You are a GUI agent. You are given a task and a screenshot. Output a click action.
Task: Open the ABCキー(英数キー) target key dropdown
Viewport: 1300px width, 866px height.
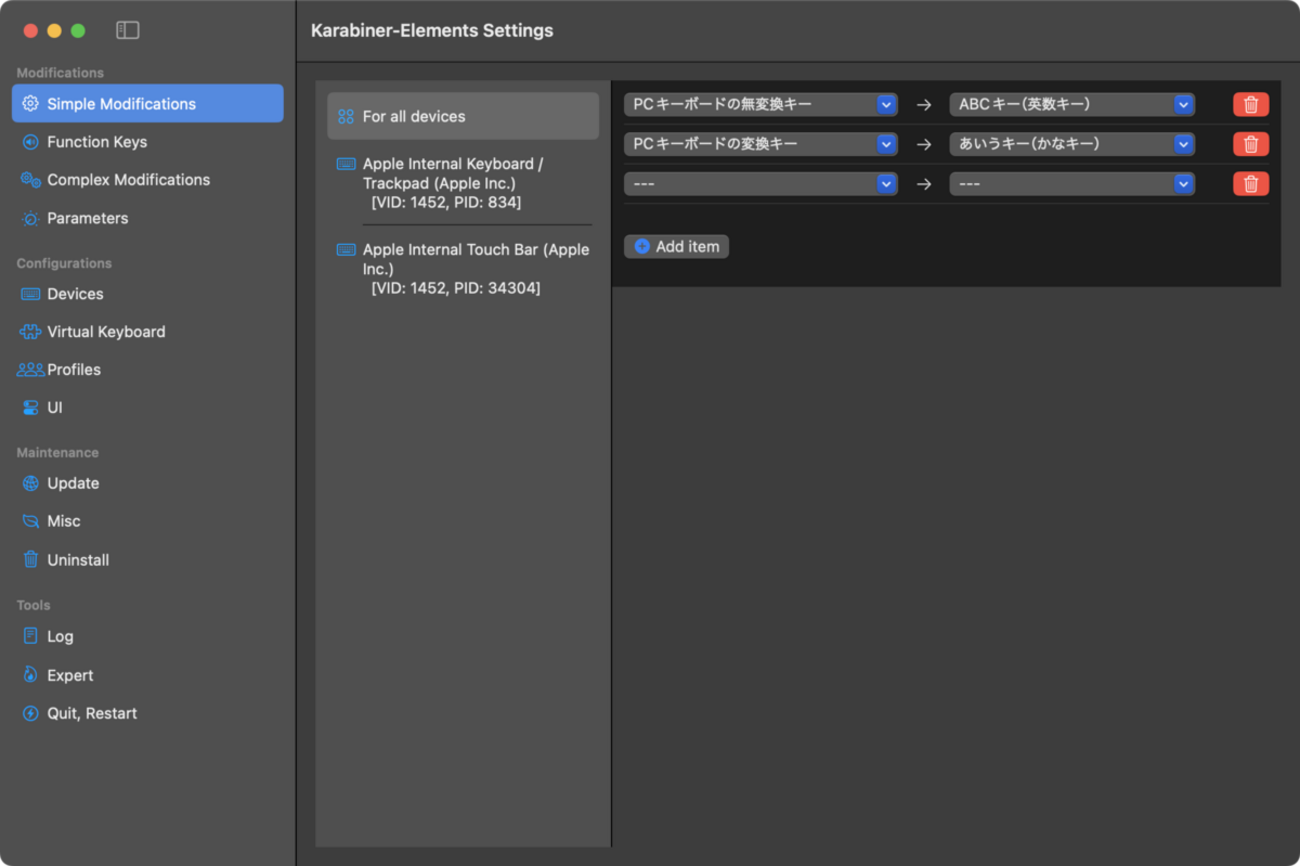(x=1072, y=104)
